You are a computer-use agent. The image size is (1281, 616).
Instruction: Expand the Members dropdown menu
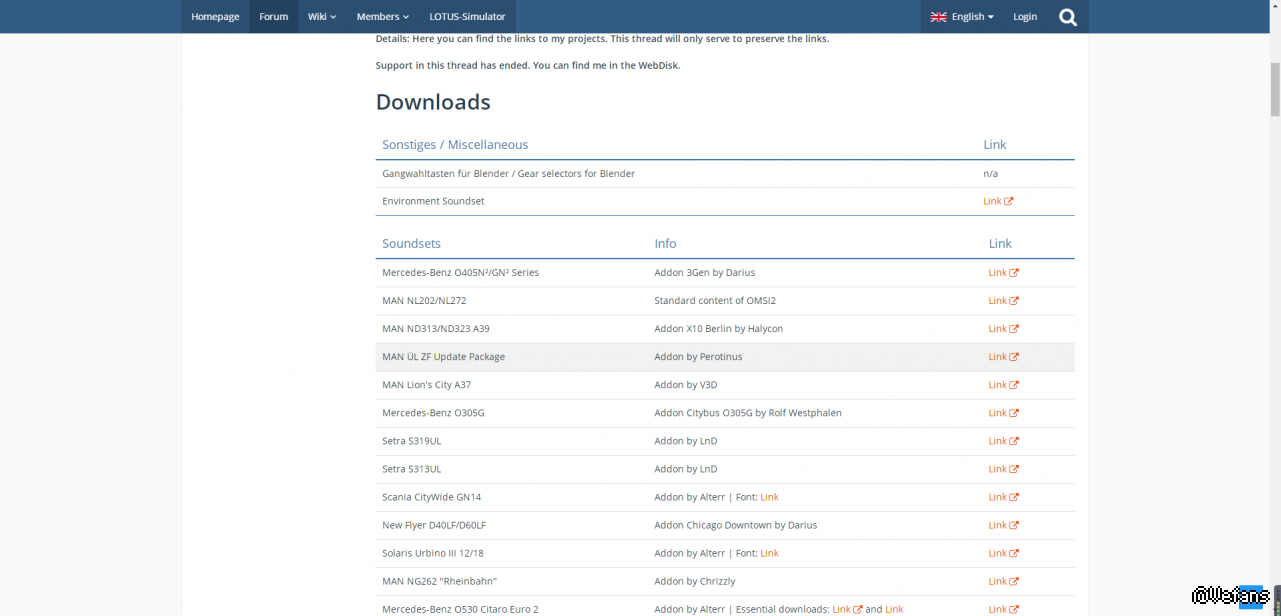point(382,17)
